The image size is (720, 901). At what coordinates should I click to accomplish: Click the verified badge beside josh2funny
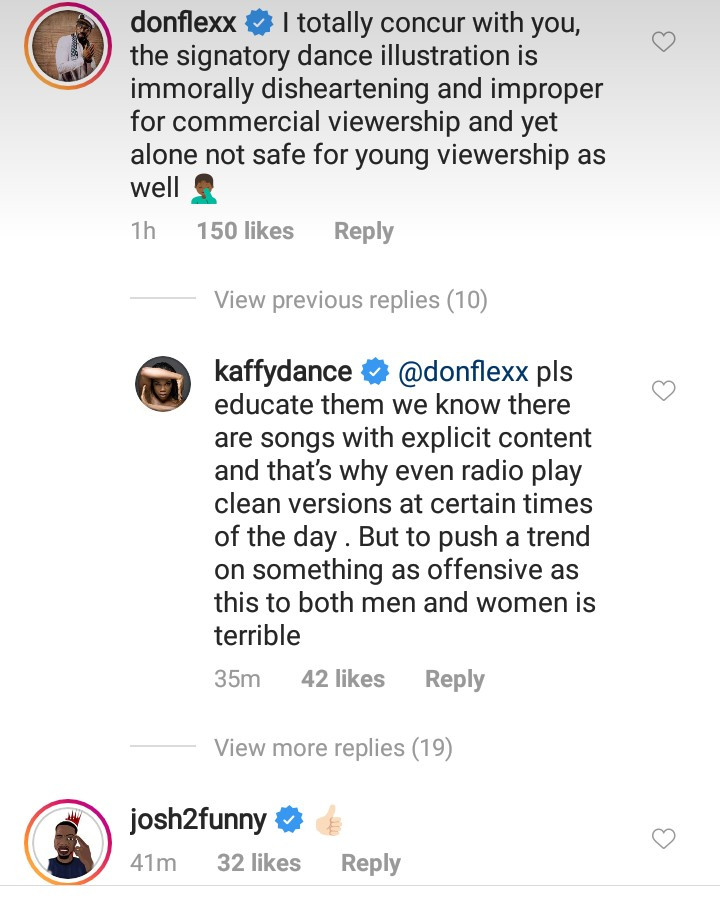pos(289,821)
